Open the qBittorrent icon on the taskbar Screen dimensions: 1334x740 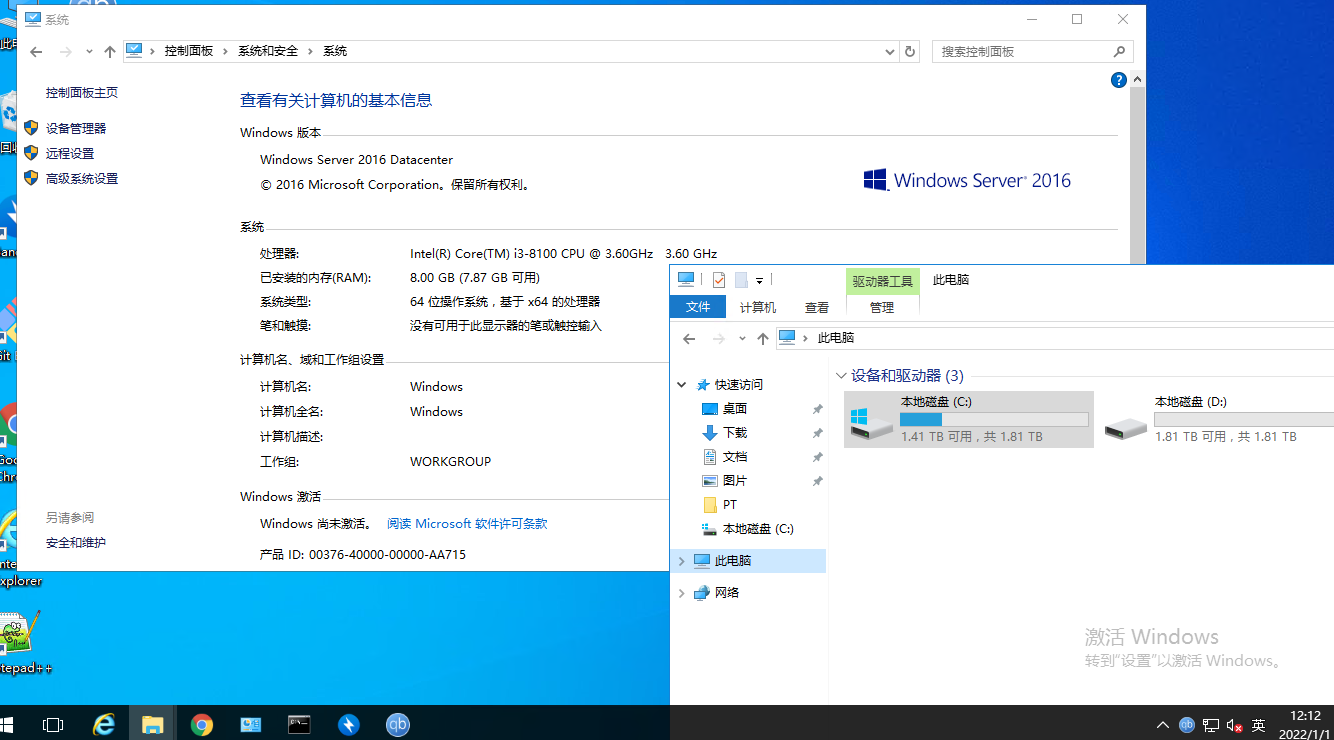coord(398,725)
